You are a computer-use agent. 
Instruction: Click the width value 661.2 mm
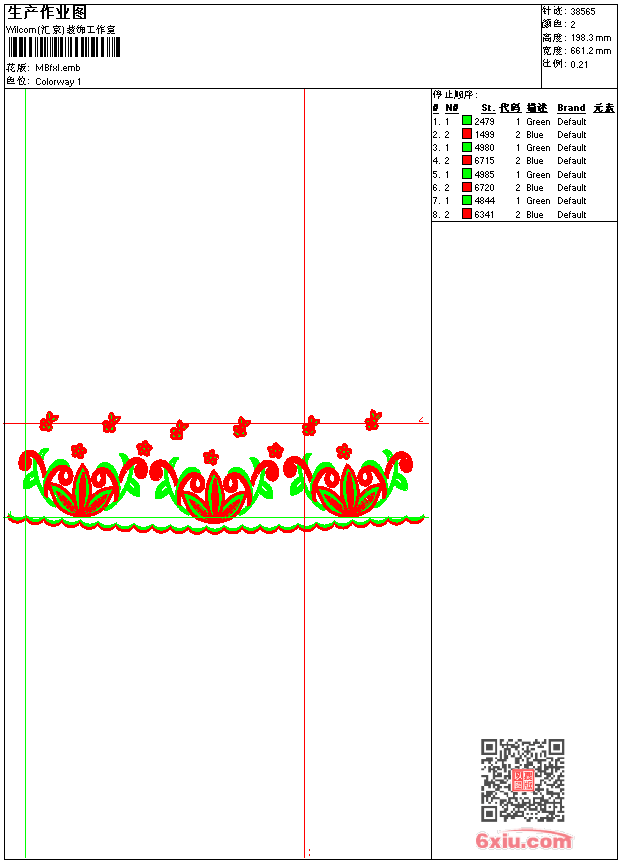coord(590,51)
